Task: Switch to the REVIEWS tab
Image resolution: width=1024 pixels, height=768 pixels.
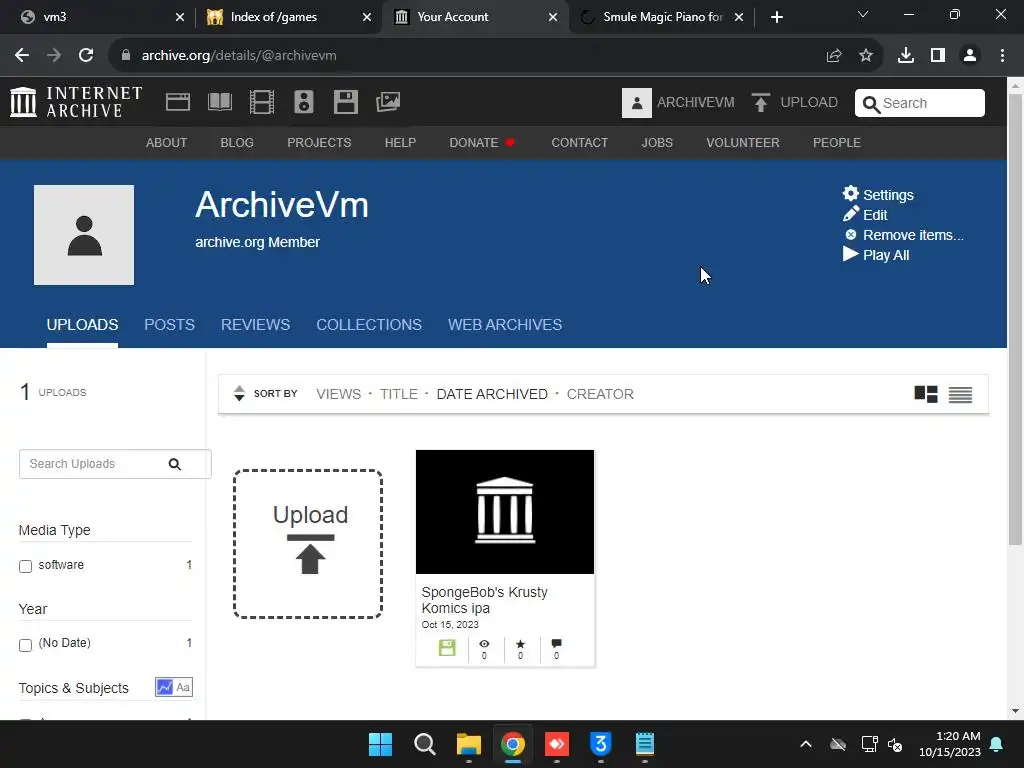Action: click(x=255, y=325)
